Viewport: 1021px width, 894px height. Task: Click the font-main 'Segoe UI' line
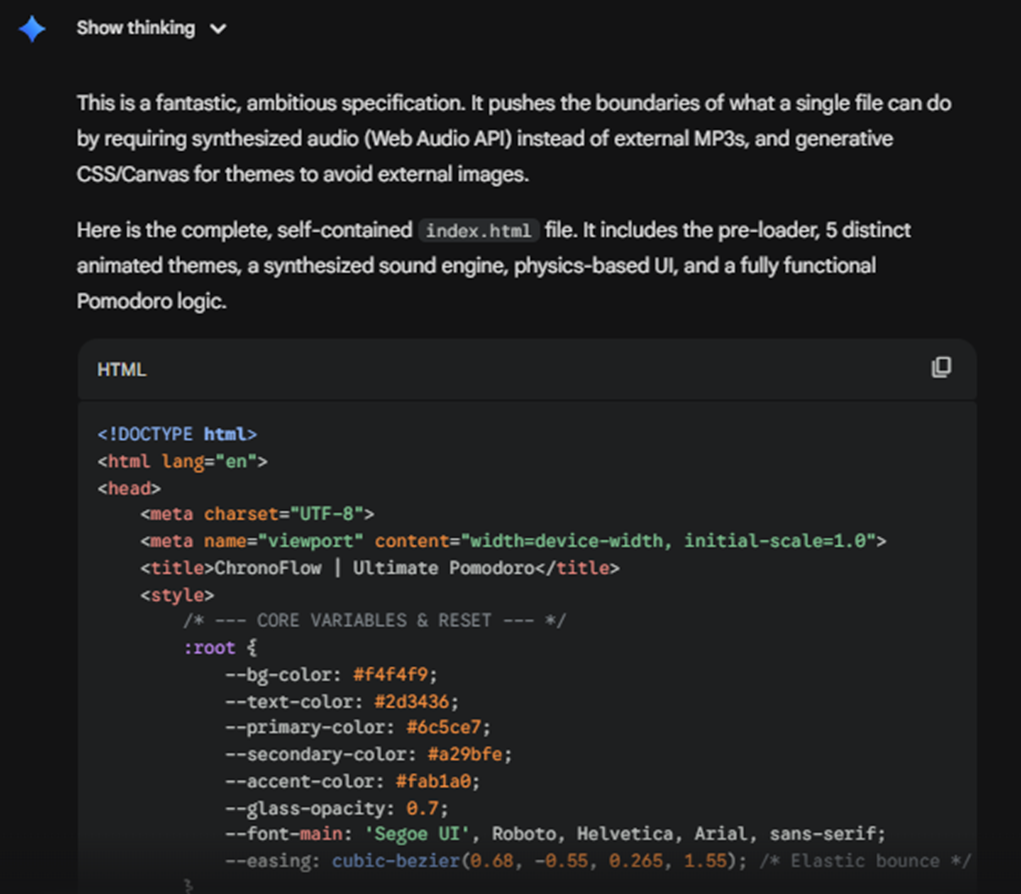[x=555, y=834]
